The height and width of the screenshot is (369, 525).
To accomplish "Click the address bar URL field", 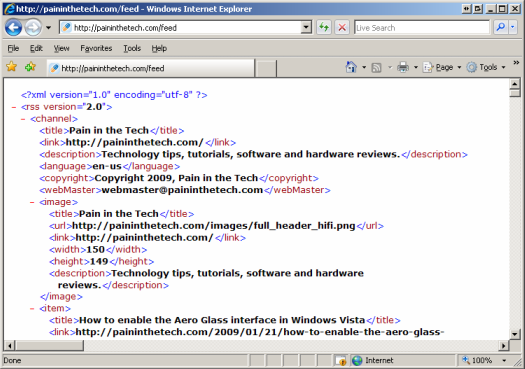I will click(x=180, y=27).
